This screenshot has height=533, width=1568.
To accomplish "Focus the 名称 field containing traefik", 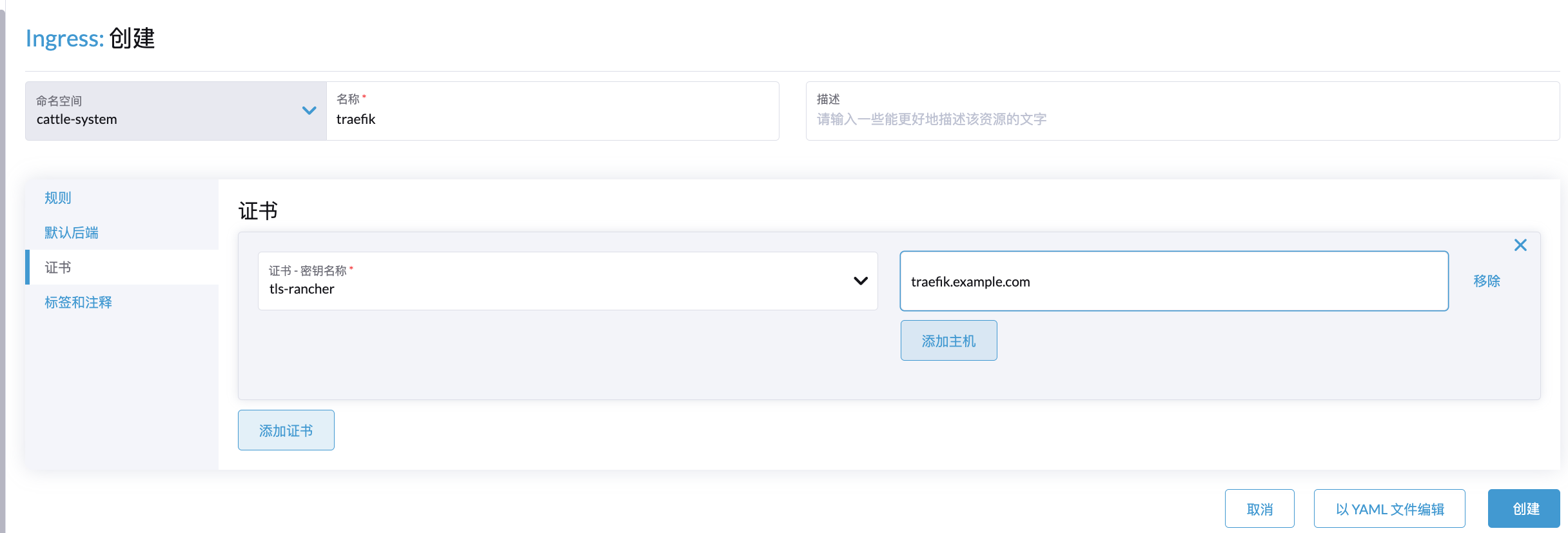I will click(553, 119).
